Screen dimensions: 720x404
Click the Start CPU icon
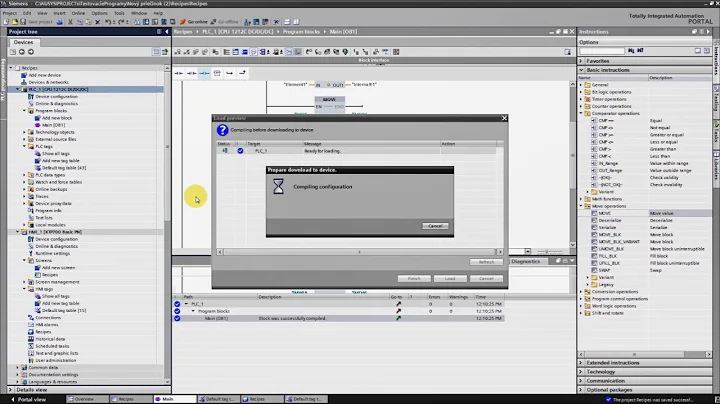coord(256,22)
